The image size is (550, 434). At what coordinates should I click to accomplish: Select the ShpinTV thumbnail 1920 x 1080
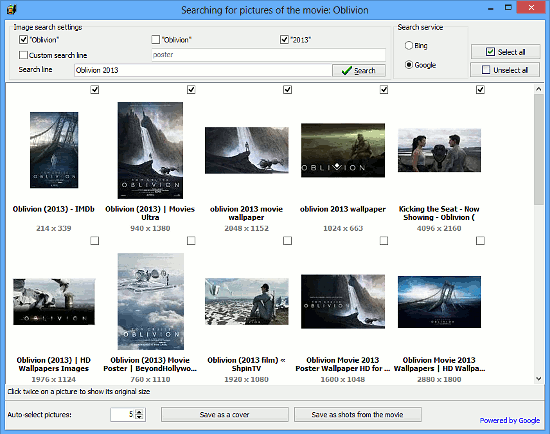247,301
